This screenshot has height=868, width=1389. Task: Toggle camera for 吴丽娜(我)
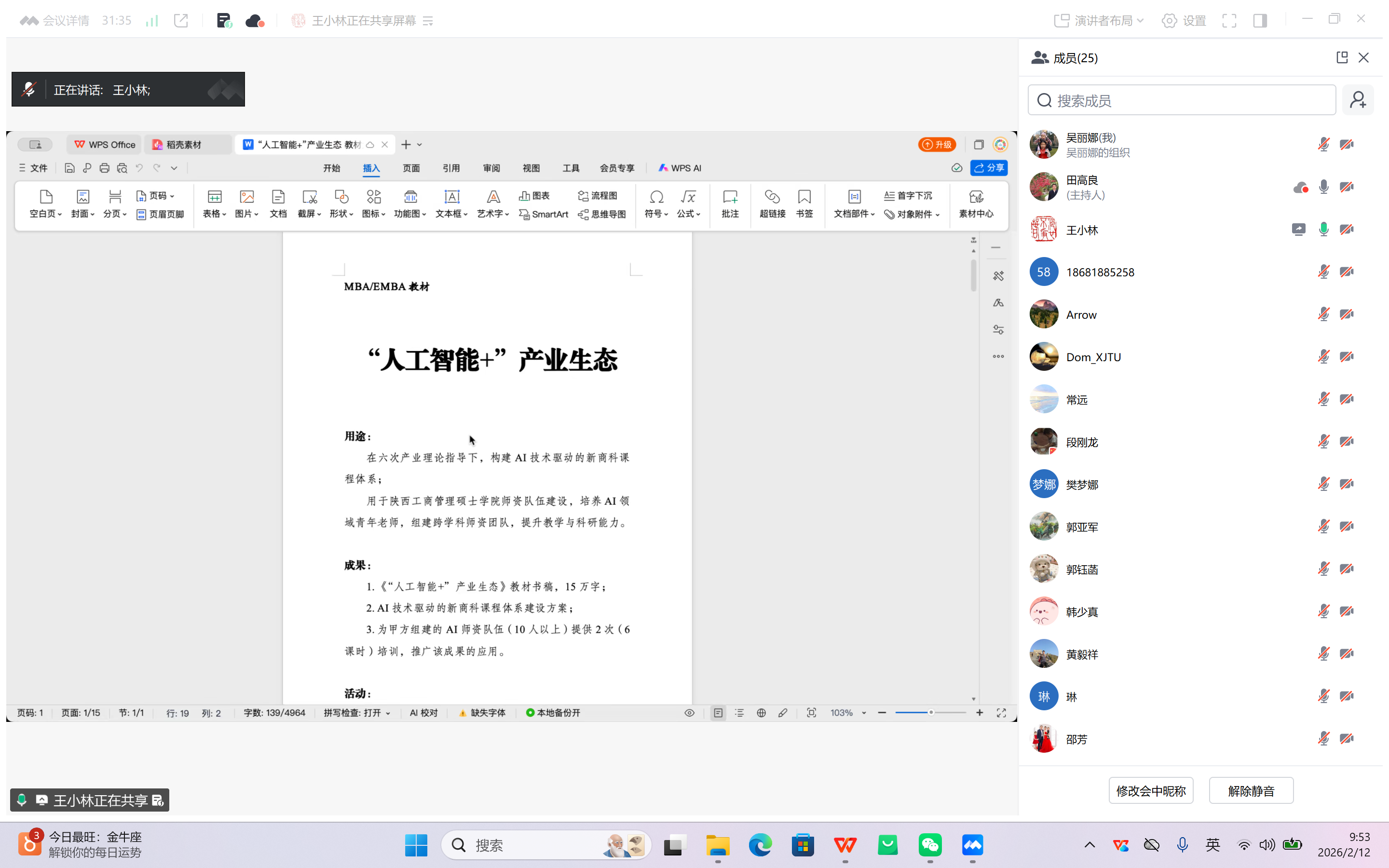pos(1347,144)
